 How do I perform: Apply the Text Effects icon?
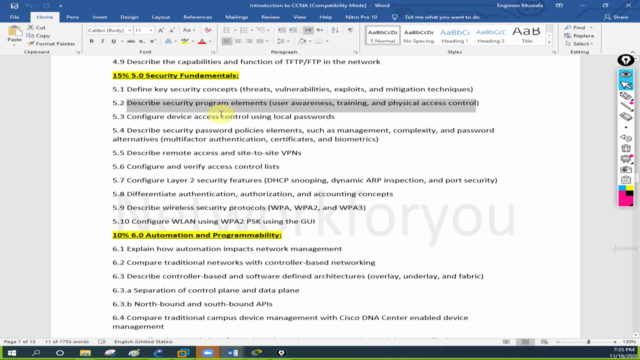(x=169, y=41)
